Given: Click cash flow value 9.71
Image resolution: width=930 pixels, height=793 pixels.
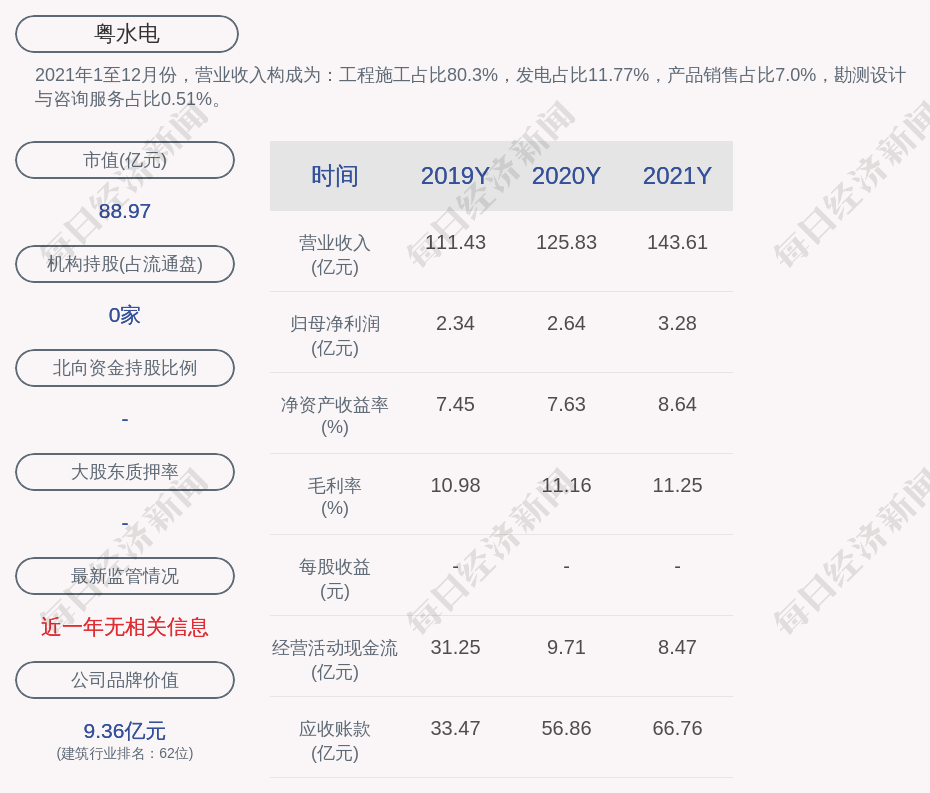Looking at the screenshot, I should point(566,647).
